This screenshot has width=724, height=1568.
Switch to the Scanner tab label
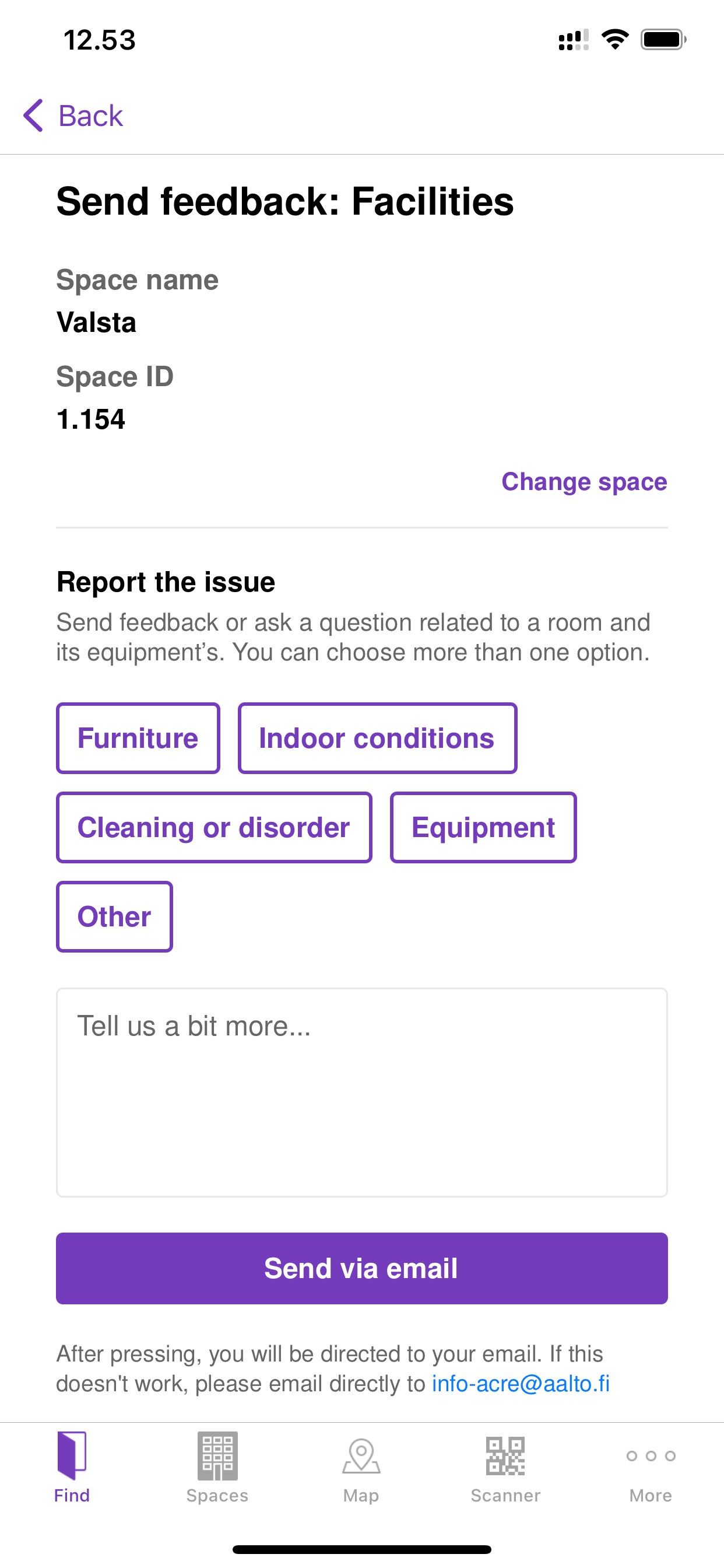(505, 1495)
